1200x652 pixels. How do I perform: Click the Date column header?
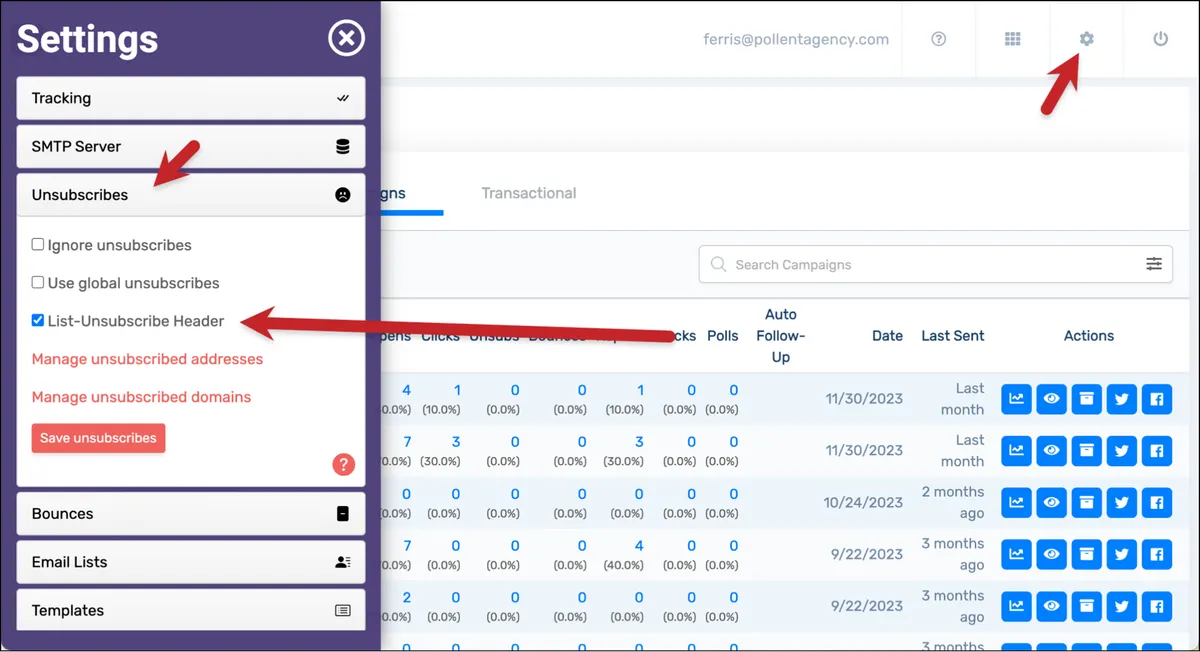click(887, 336)
